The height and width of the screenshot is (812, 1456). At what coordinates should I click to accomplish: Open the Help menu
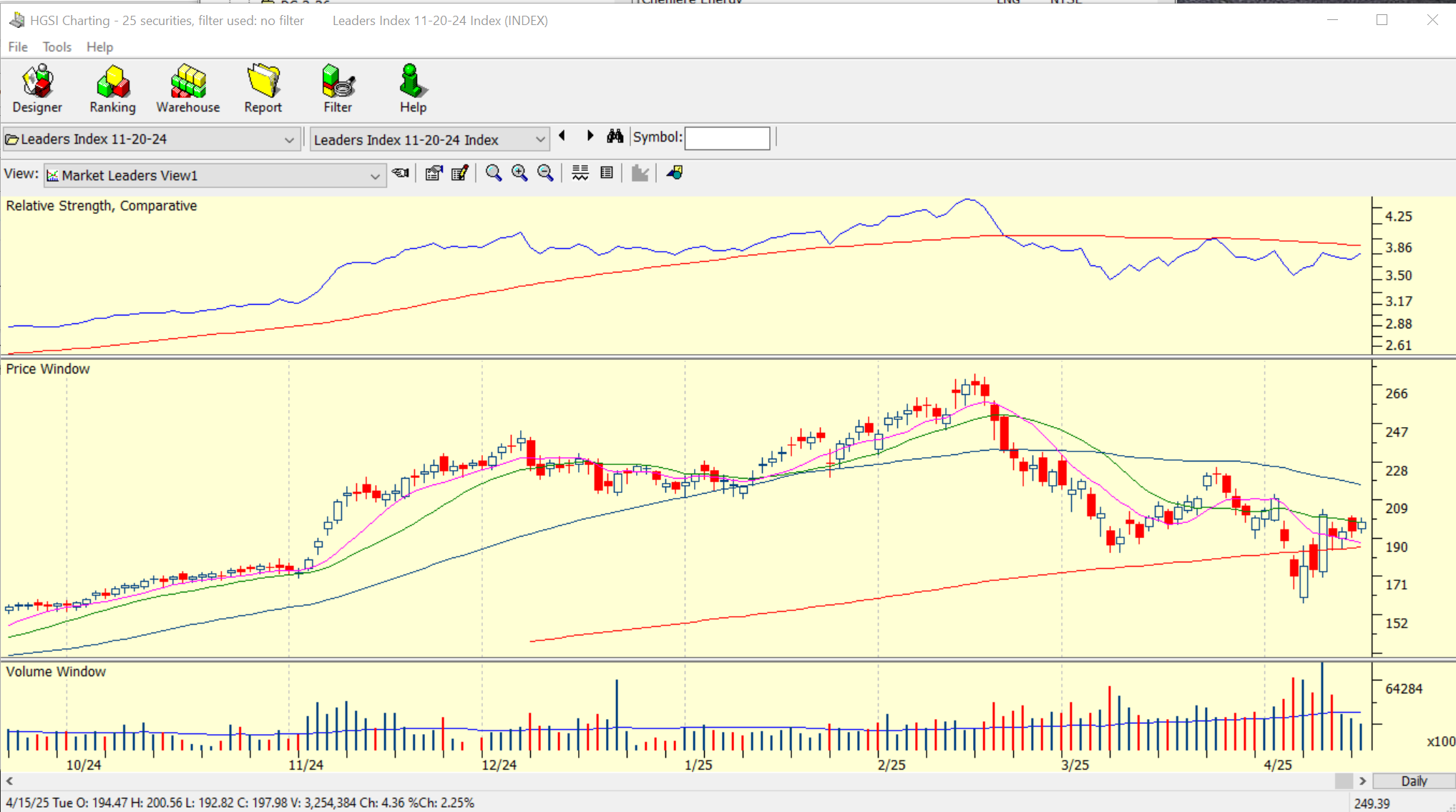(99, 47)
